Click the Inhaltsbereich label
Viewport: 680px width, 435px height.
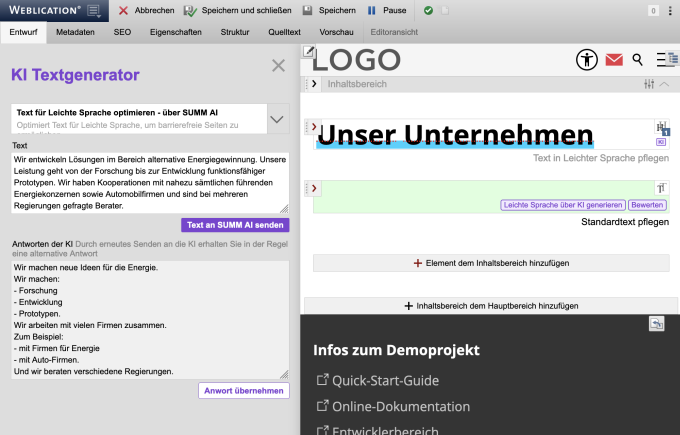point(357,84)
